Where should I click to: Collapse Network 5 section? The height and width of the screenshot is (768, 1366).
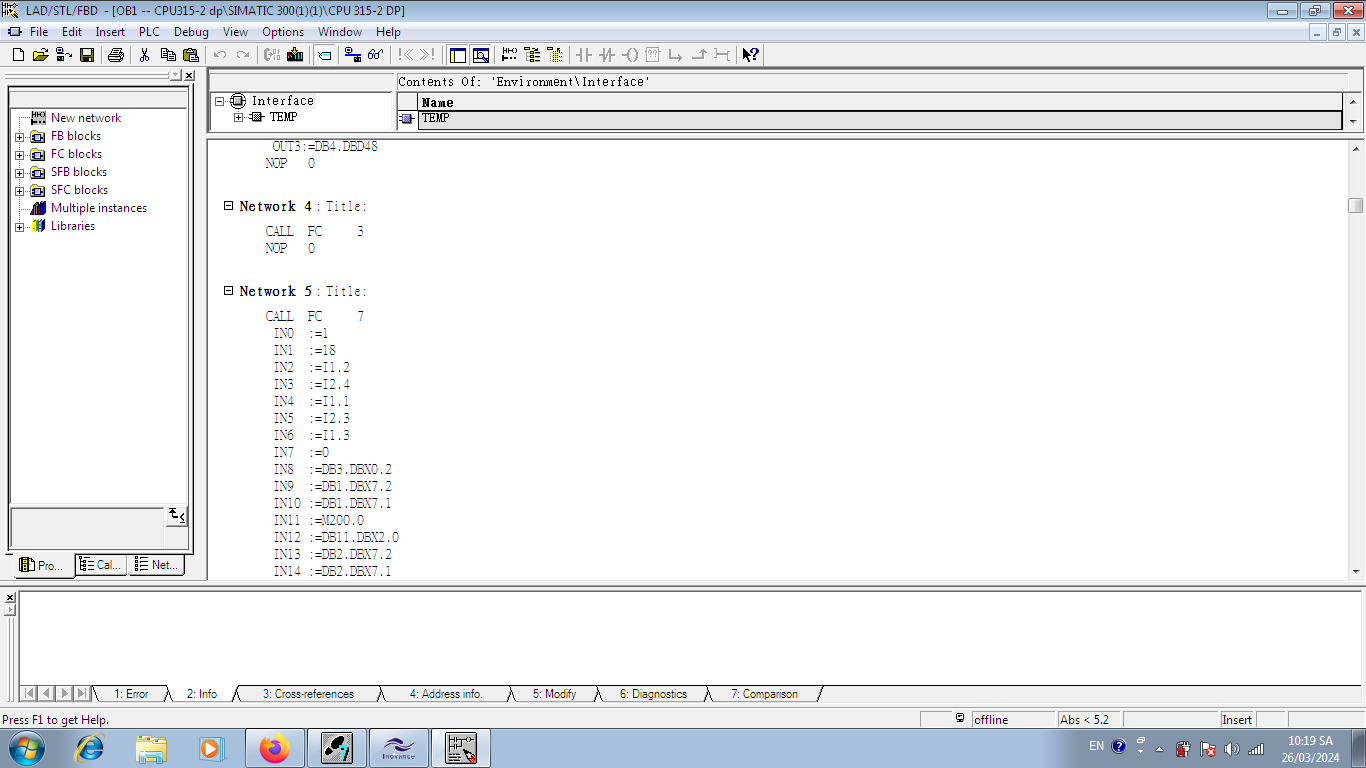pos(229,291)
